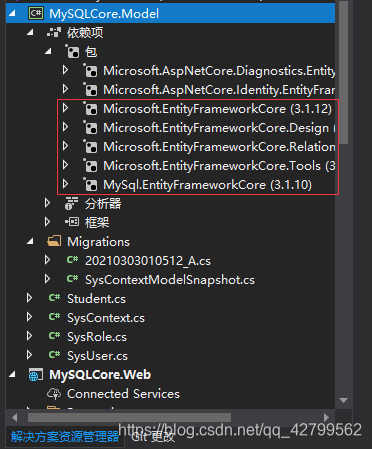Image resolution: width=372 pixels, height=449 pixels.
Task: Click the 框架 frameworks icon
Action: [72, 222]
